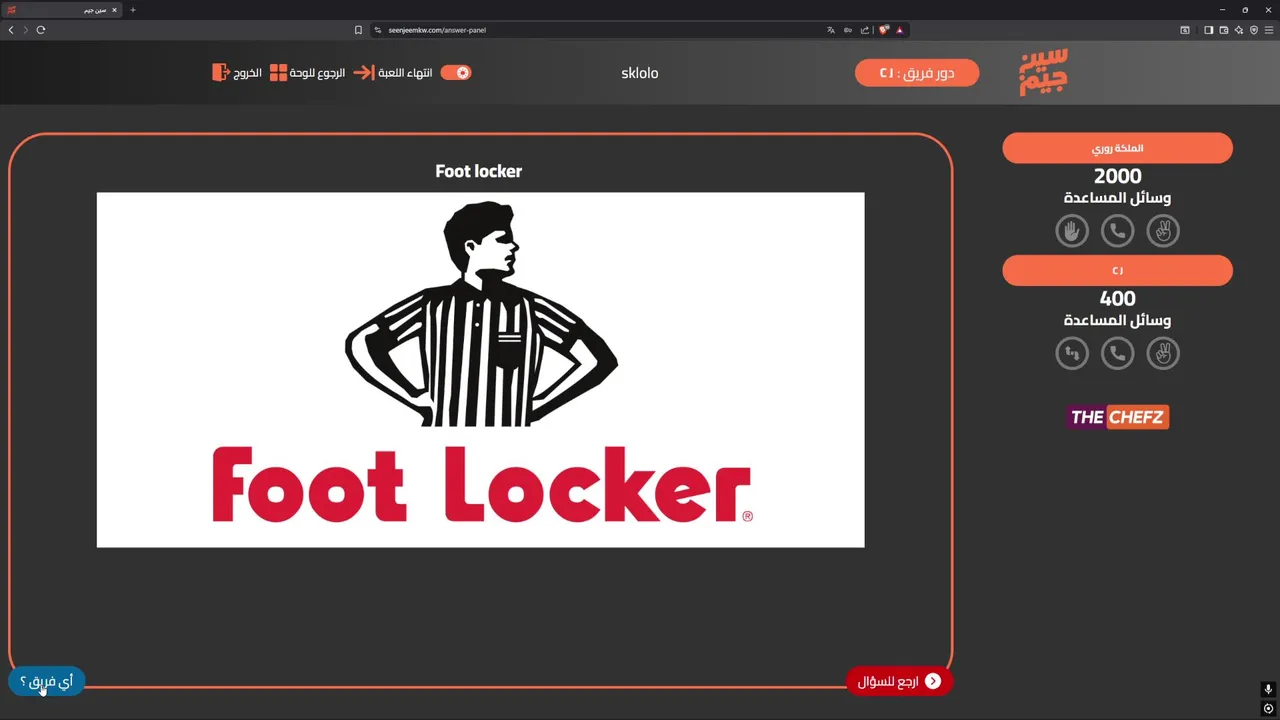
Task: Open the browser hamburger menu
Action: tap(1269, 30)
